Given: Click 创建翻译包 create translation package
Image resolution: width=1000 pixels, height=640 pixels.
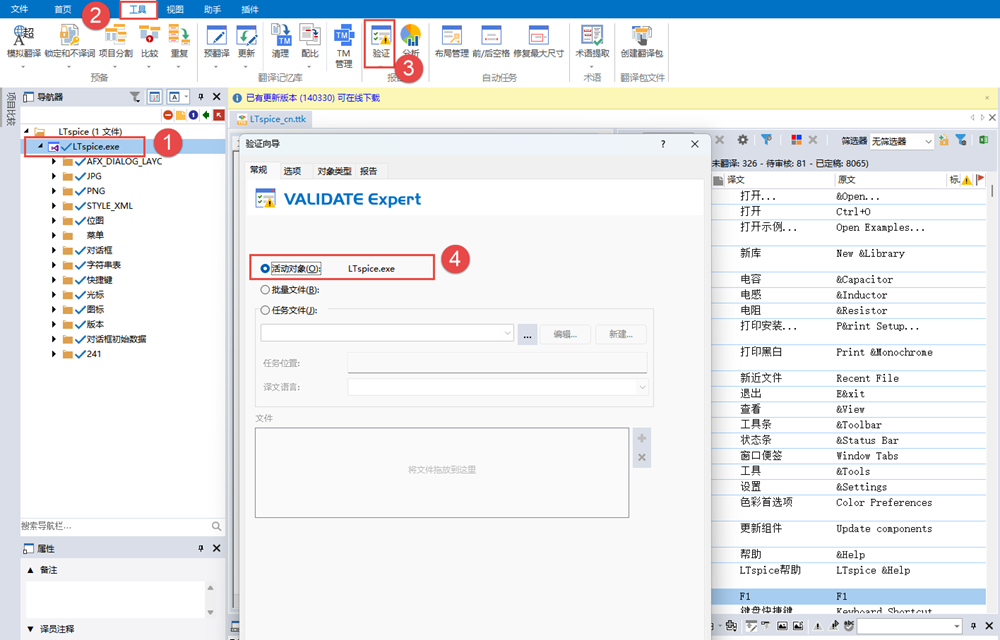Looking at the screenshot, I should click(x=642, y=36).
